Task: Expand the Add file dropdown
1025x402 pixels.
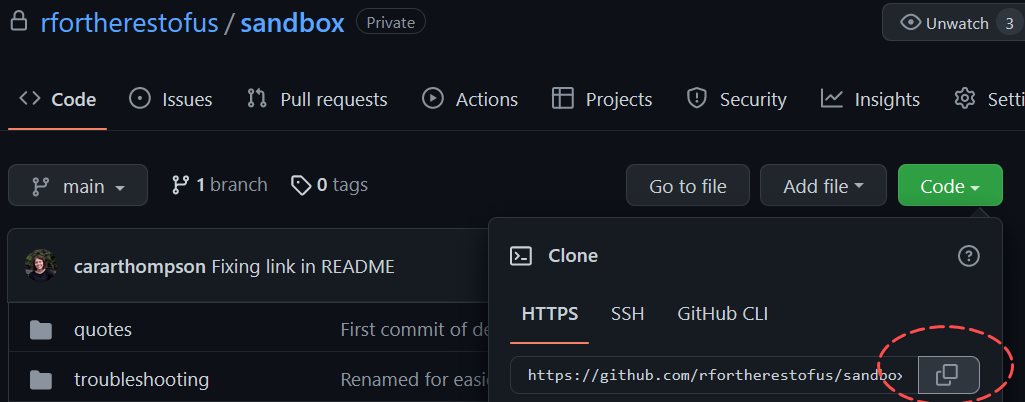Action: (x=823, y=186)
